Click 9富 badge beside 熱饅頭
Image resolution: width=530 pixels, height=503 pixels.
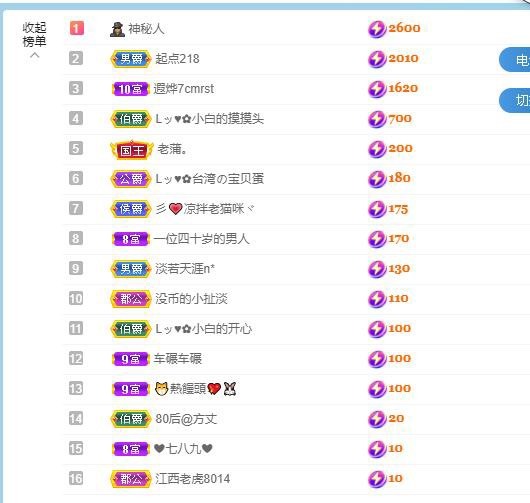pyautogui.click(x=130, y=389)
